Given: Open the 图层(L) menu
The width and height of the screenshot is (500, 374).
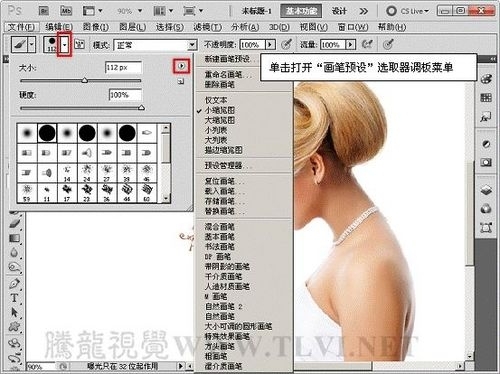Looking at the screenshot, I should click(132, 27).
